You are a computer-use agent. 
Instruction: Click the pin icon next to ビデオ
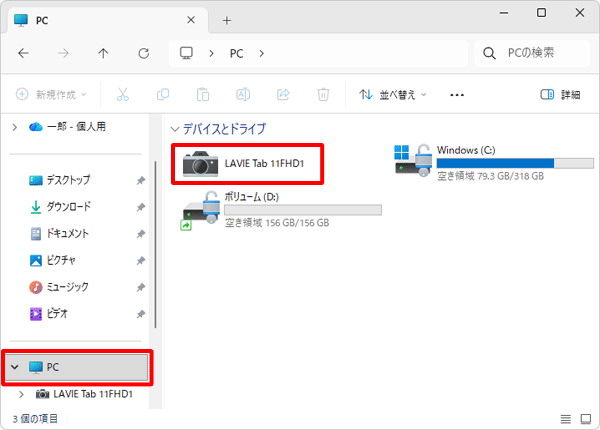[141, 314]
